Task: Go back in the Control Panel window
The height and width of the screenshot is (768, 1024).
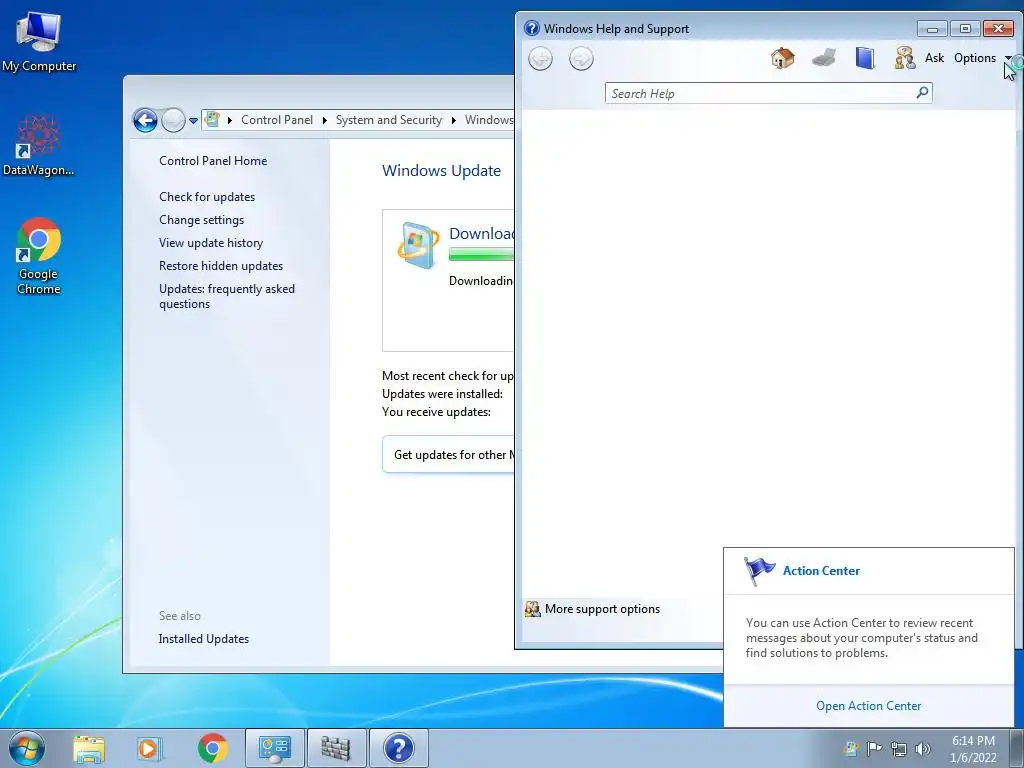Action: point(145,120)
